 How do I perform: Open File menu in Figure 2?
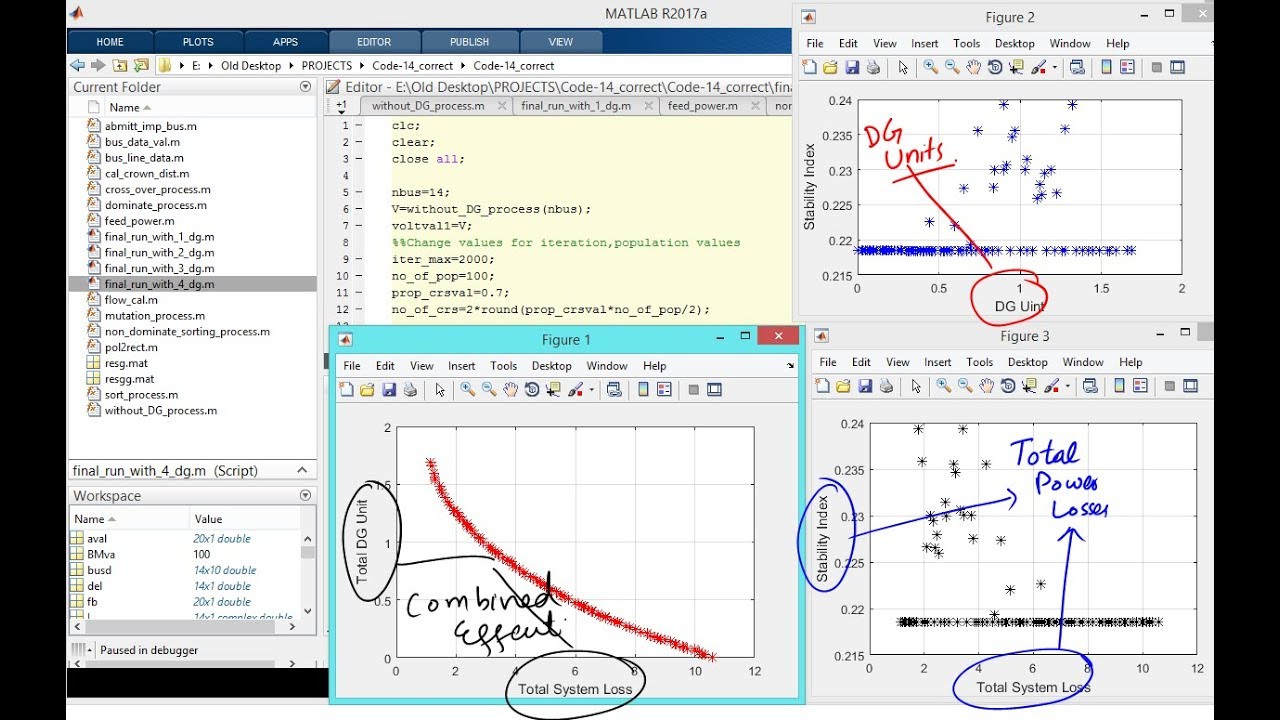815,44
